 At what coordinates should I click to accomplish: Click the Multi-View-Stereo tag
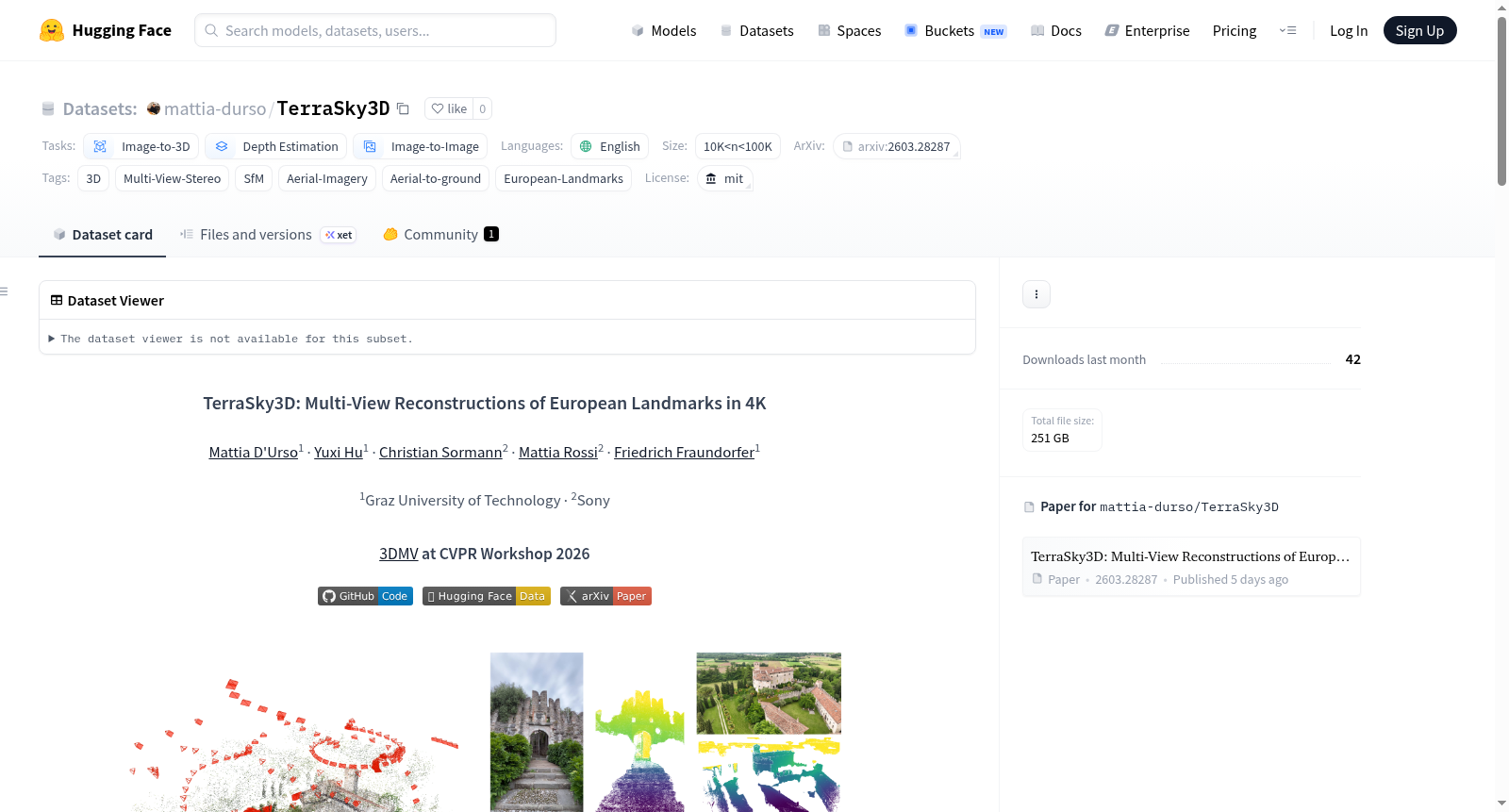(172, 178)
